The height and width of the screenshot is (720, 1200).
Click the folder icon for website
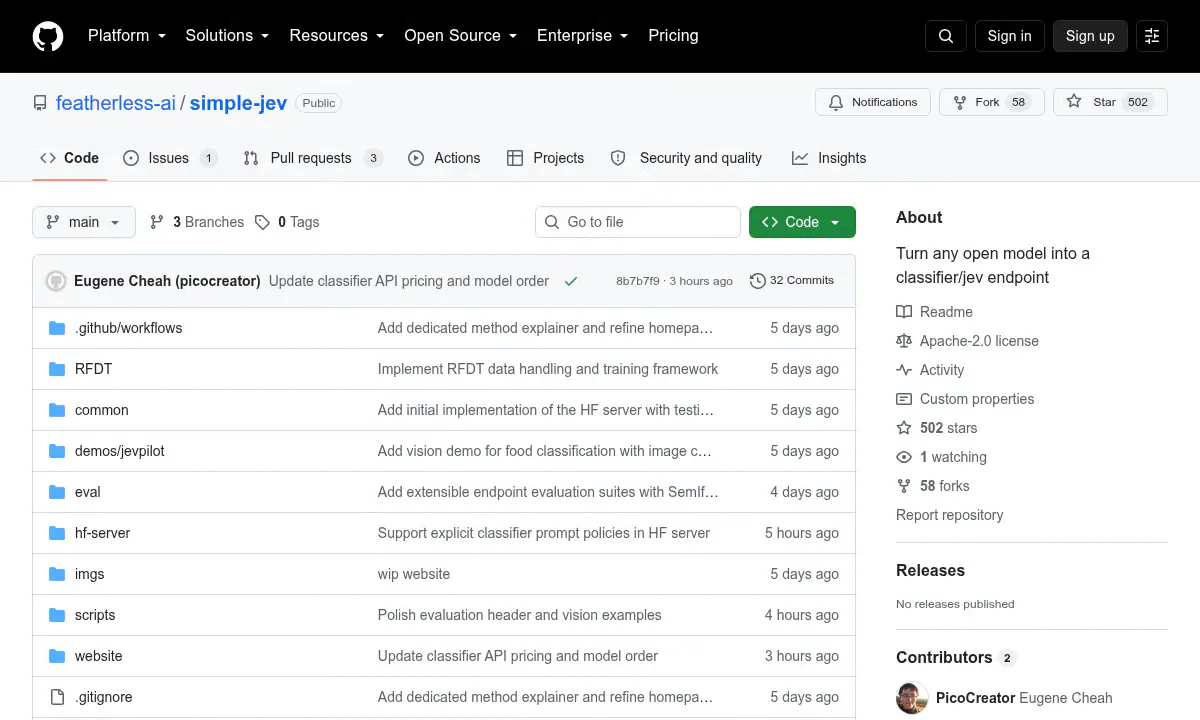57,656
